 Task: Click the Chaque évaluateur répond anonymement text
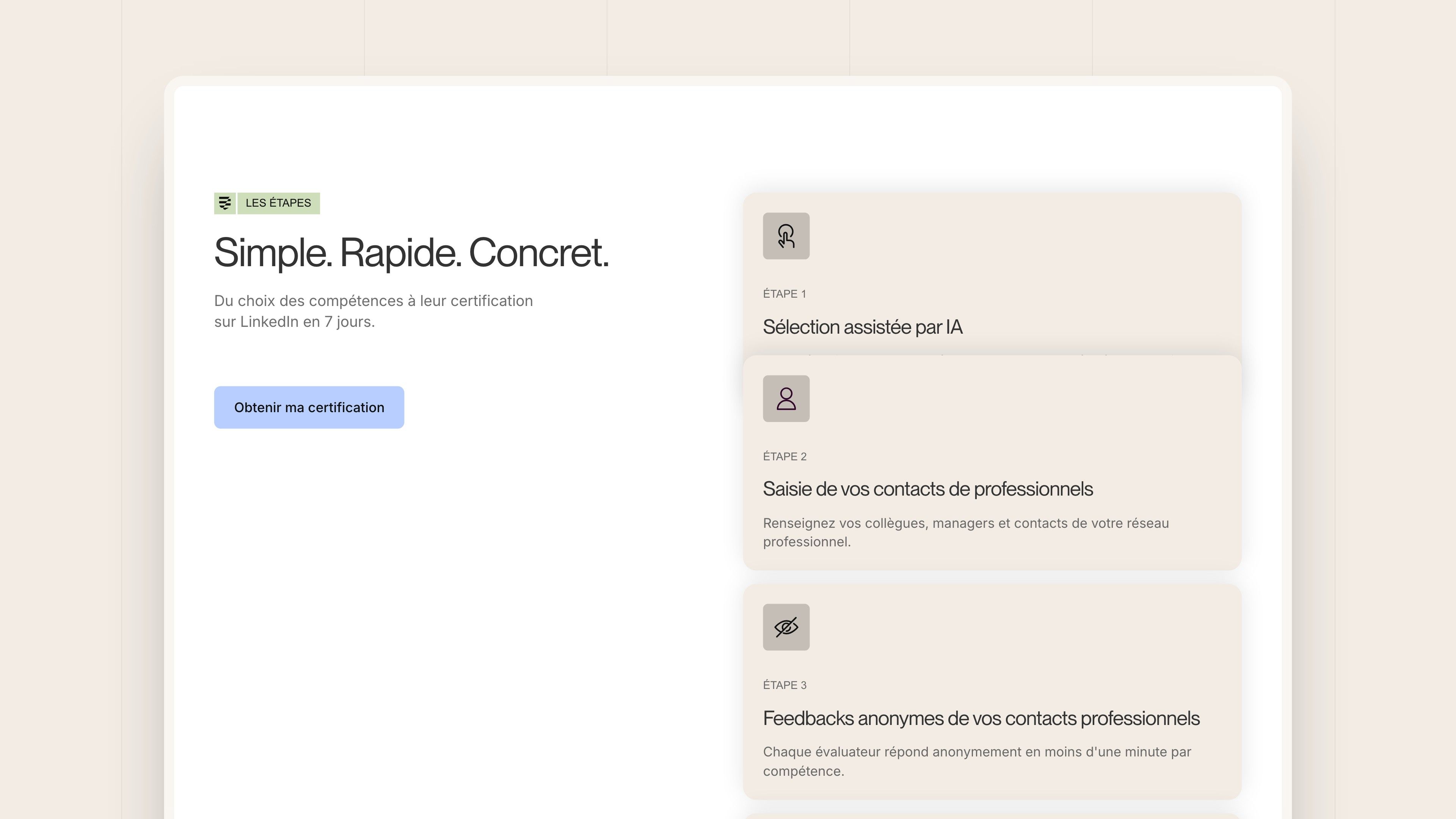tap(977, 761)
